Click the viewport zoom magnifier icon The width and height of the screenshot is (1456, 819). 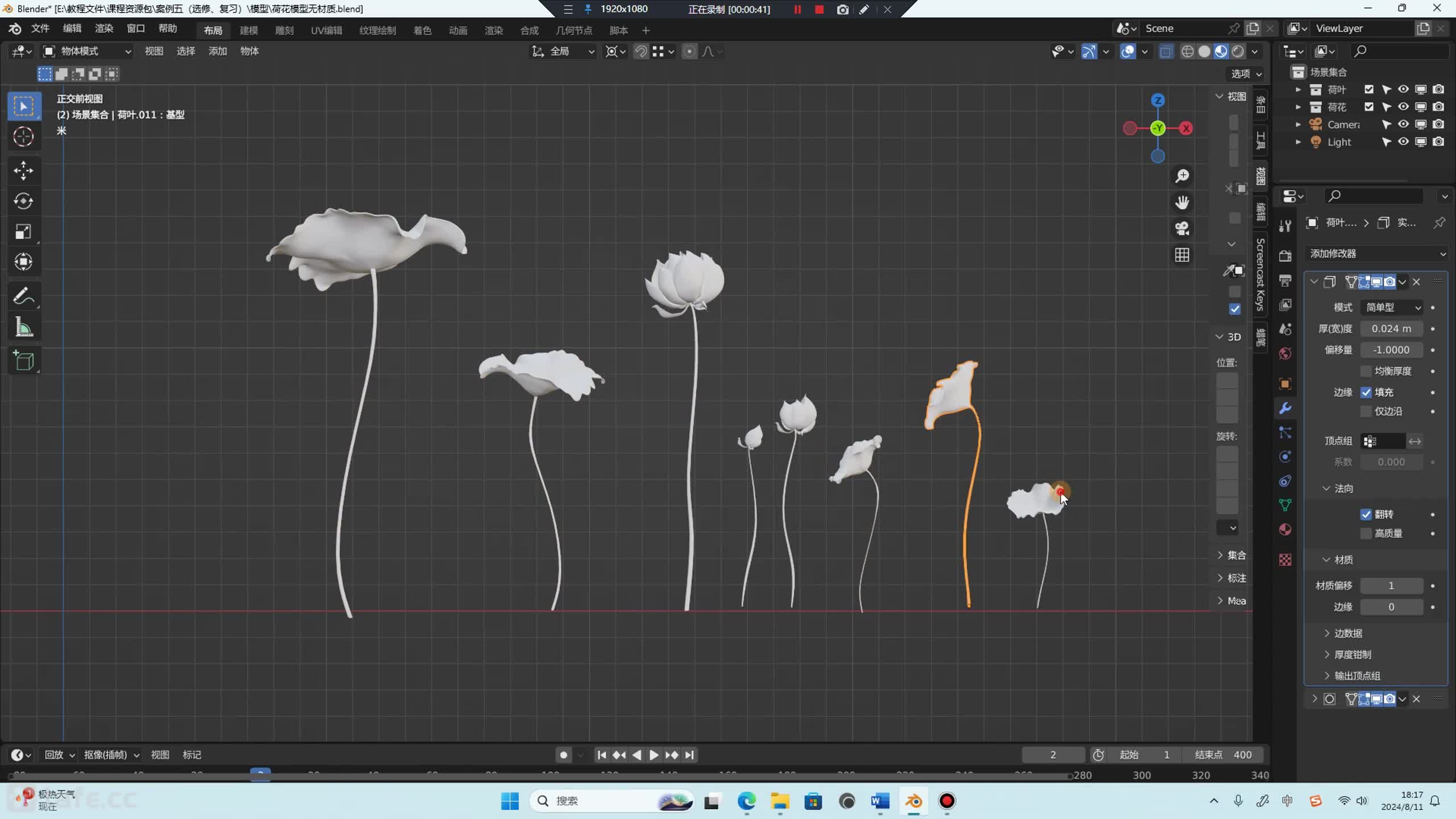1182,176
